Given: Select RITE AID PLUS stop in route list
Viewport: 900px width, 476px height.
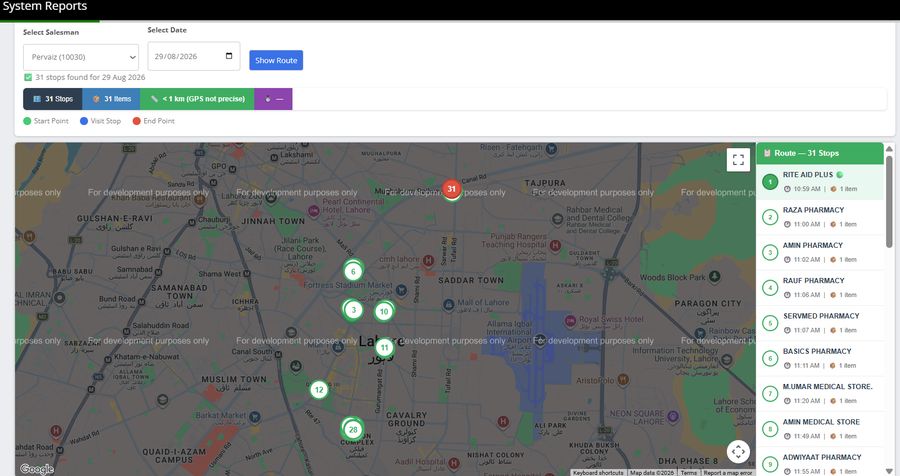Looking at the screenshot, I should (x=820, y=182).
